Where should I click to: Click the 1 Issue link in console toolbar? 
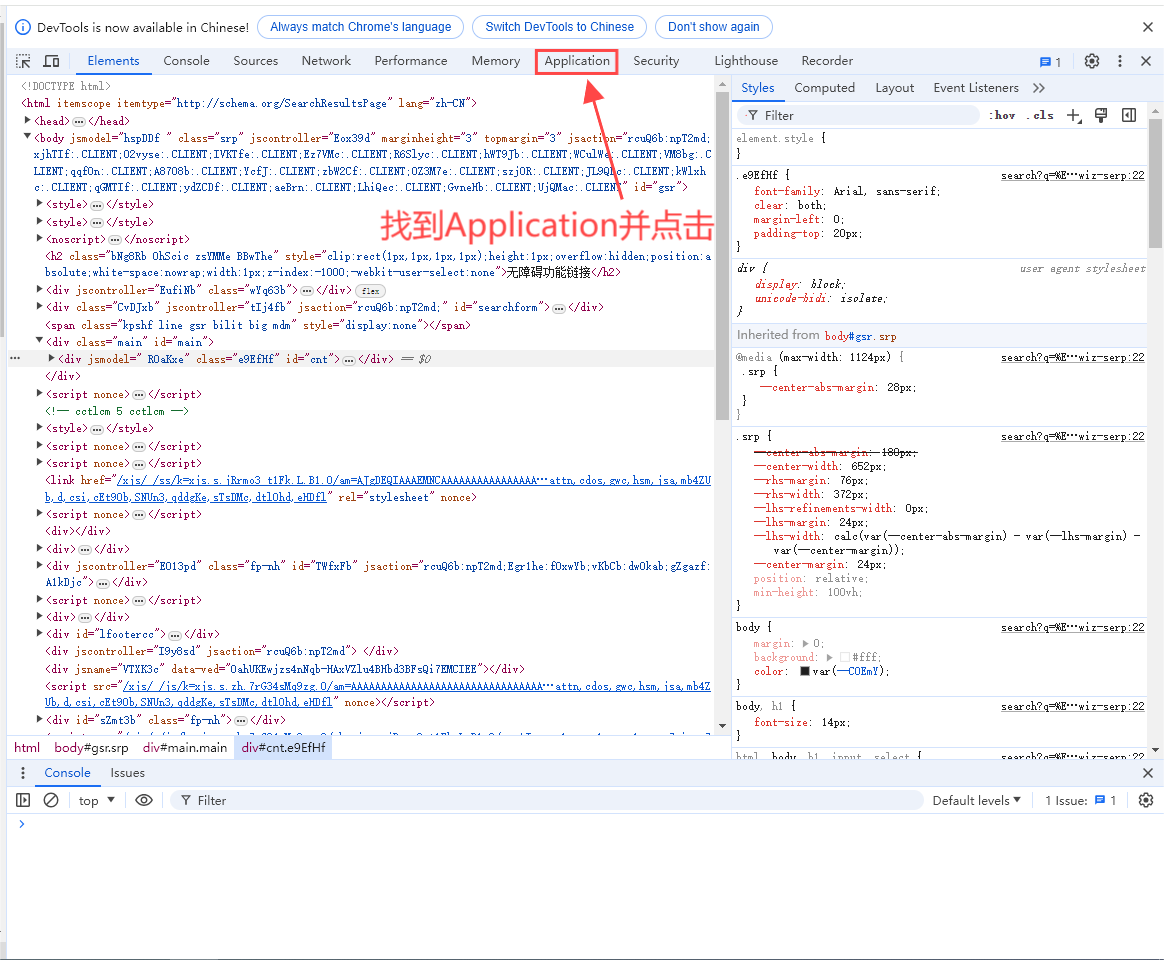pyautogui.click(x=1081, y=800)
